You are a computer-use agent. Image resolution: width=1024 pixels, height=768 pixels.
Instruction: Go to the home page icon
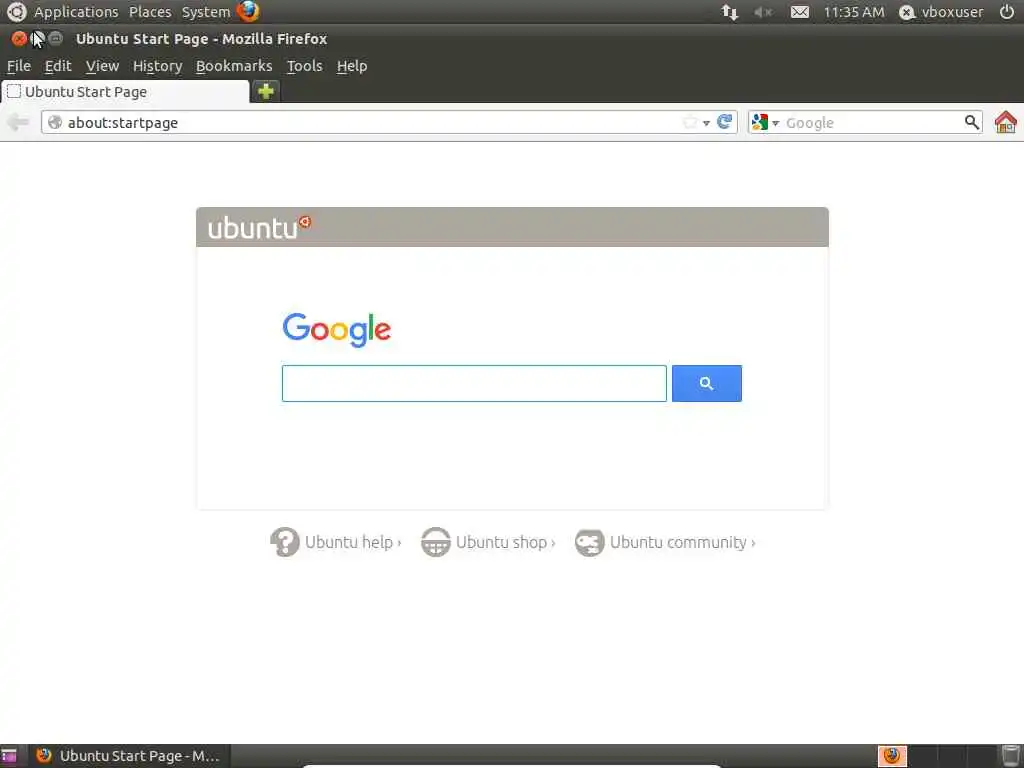pyautogui.click(x=1006, y=122)
